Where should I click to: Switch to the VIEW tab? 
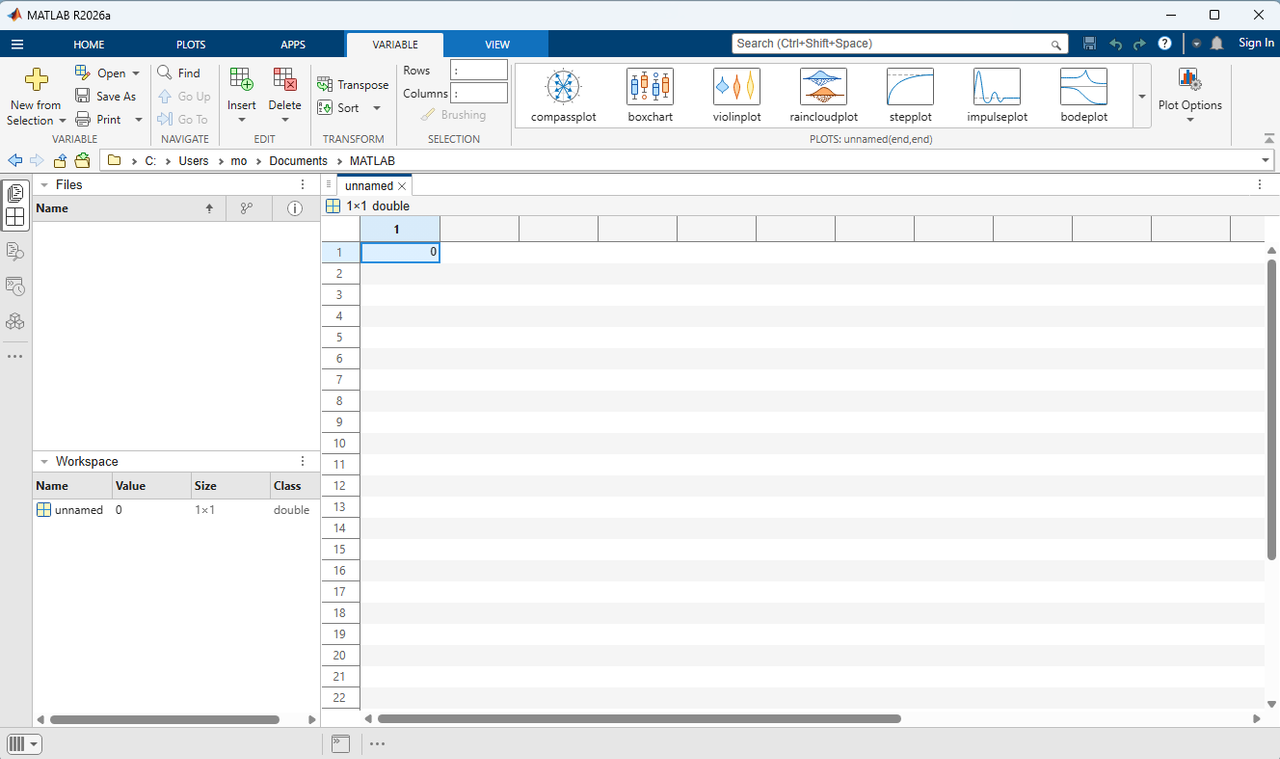[x=497, y=44]
